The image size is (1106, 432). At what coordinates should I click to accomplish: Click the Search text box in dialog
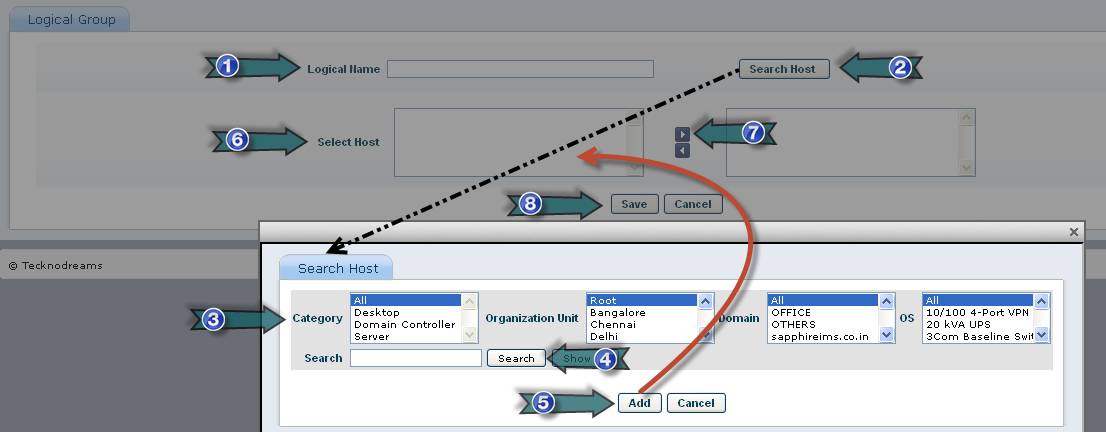coord(416,358)
